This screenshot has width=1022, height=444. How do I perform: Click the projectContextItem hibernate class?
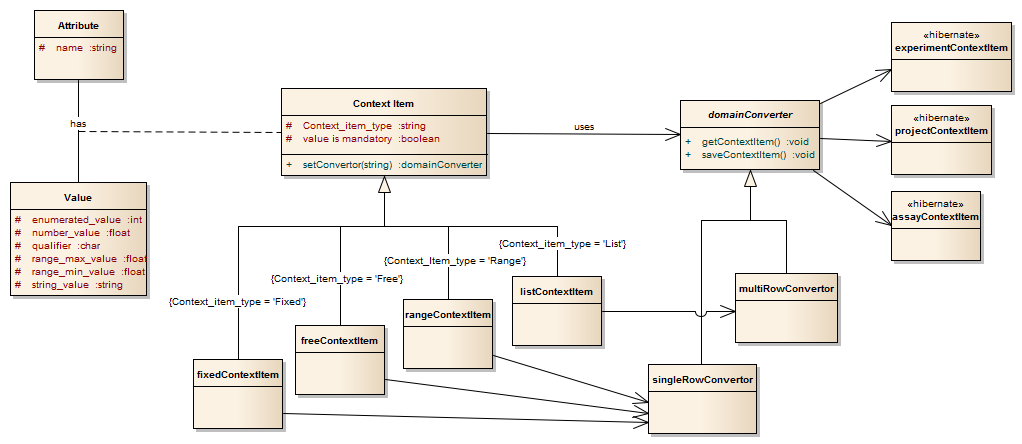(940, 130)
